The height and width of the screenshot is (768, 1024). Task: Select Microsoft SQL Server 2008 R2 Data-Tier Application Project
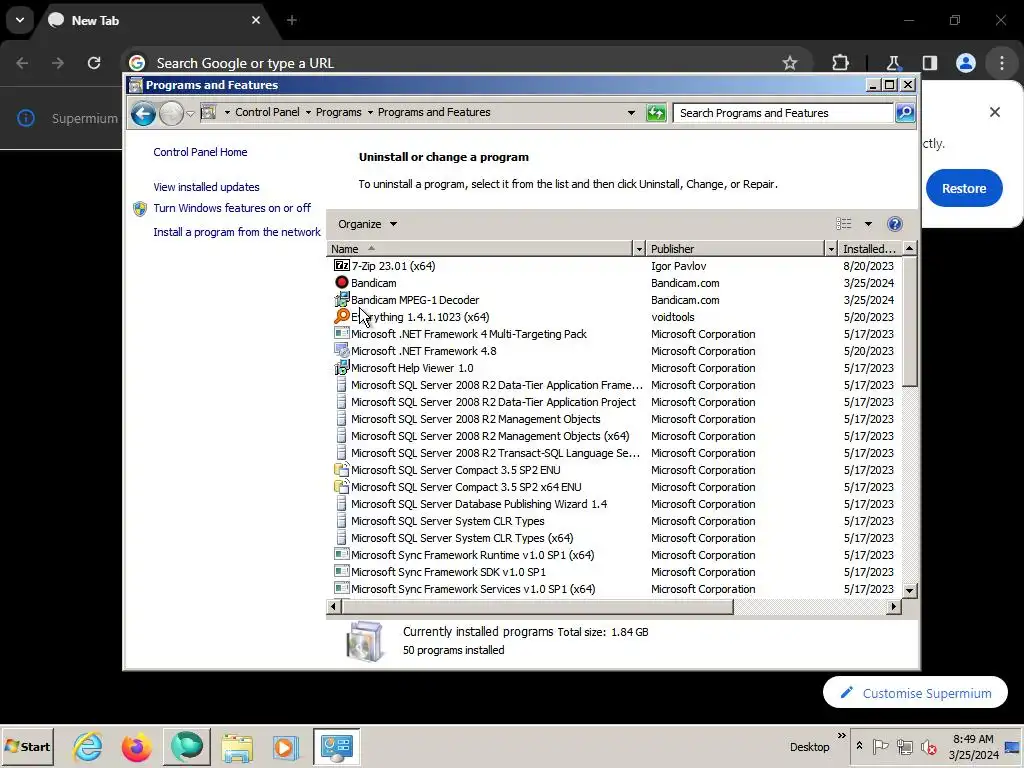click(x=614, y=402)
